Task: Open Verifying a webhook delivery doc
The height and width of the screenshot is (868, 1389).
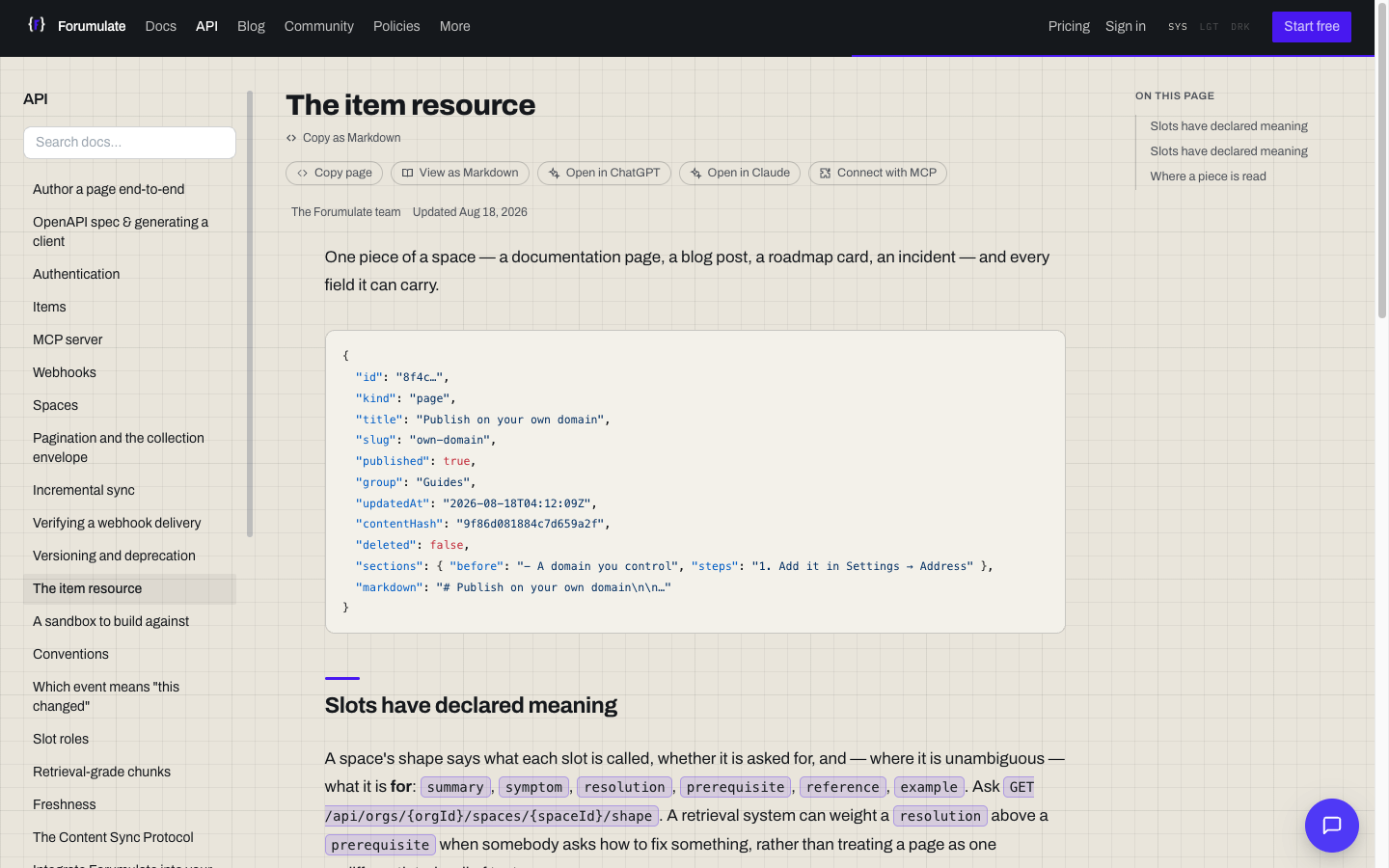Action: (129, 524)
